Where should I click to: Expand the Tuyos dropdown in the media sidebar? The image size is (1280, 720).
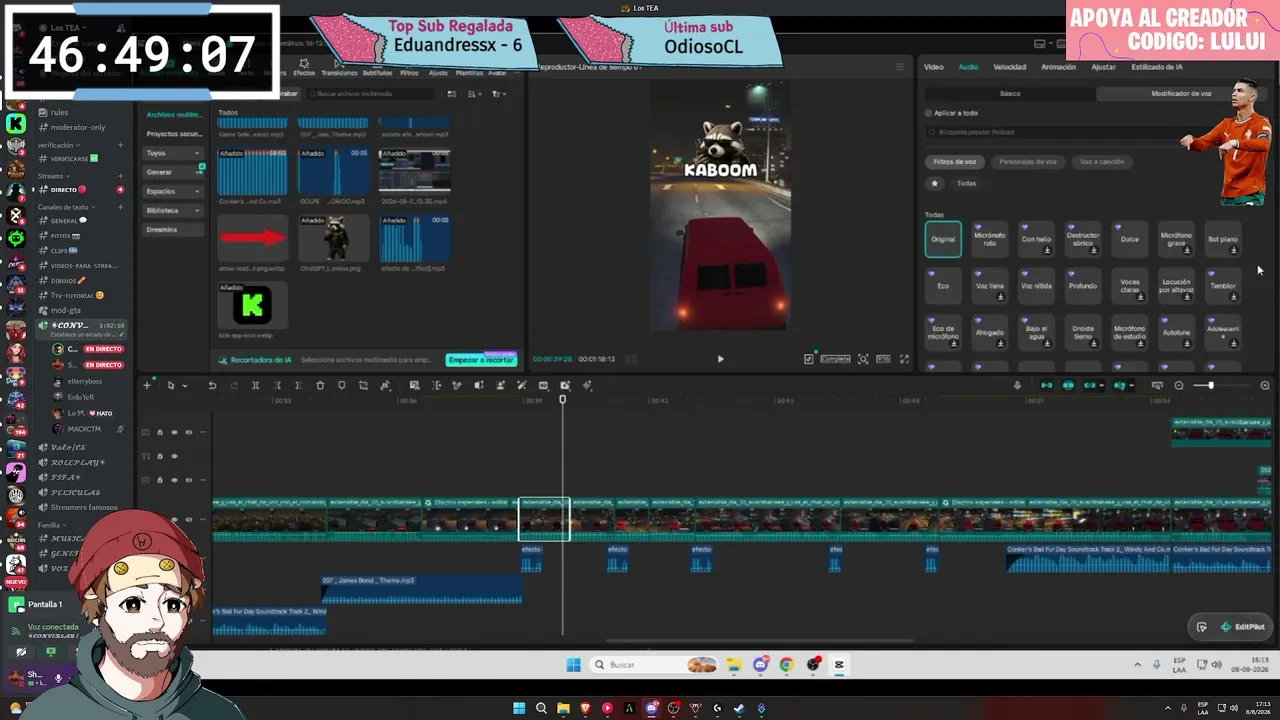pos(172,153)
